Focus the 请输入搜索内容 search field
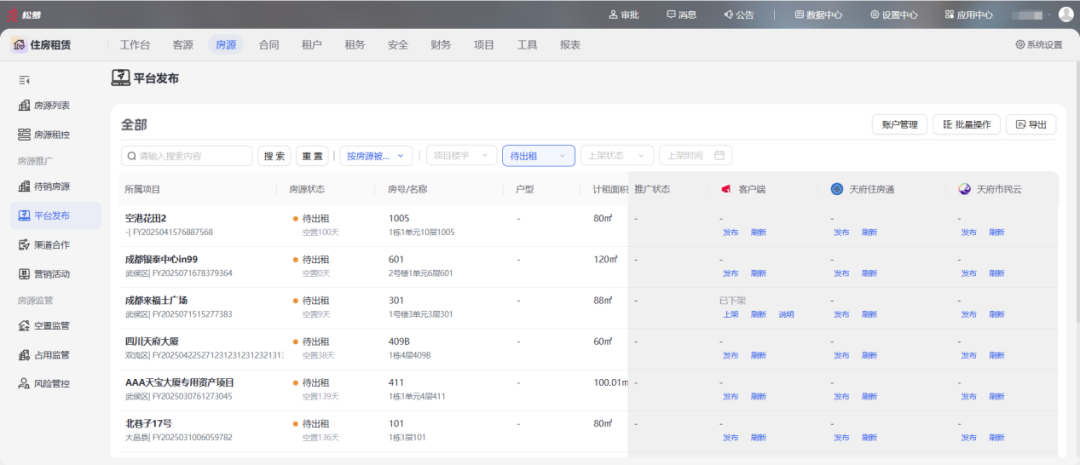The height and width of the screenshot is (465, 1080). point(187,156)
